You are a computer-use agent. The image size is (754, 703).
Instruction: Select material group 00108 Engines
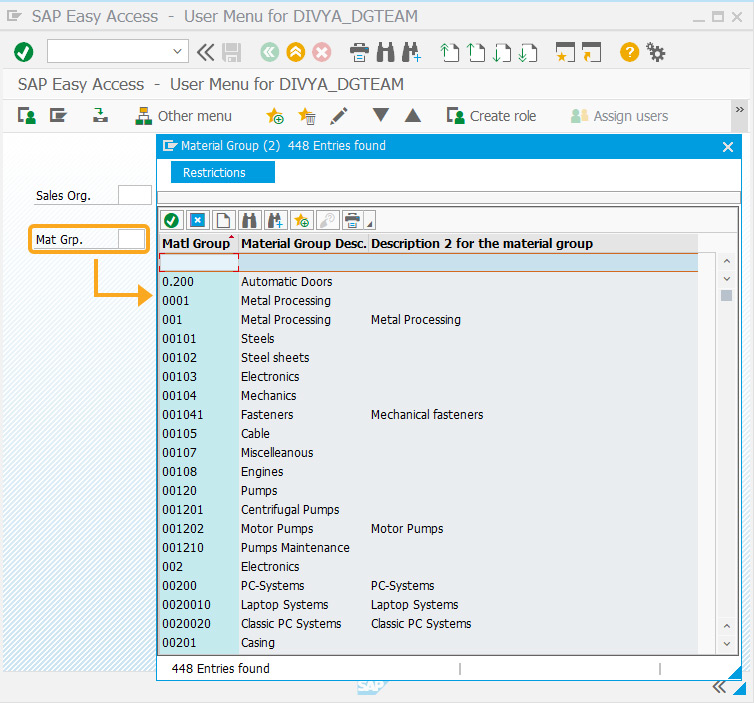tap(428, 472)
